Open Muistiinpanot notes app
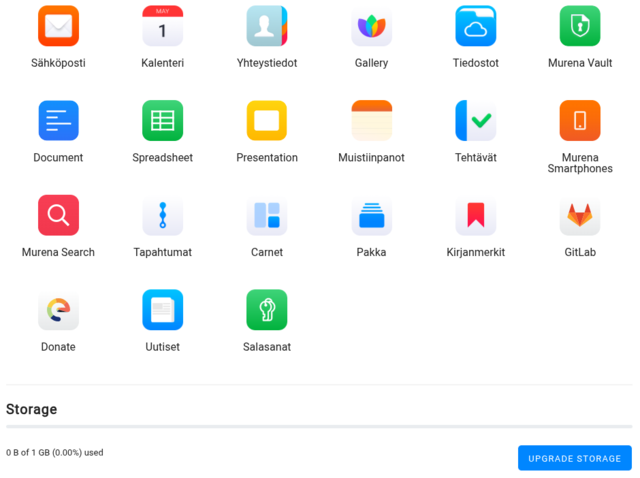Viewport: 640px width, 478px height. point(371,120)
